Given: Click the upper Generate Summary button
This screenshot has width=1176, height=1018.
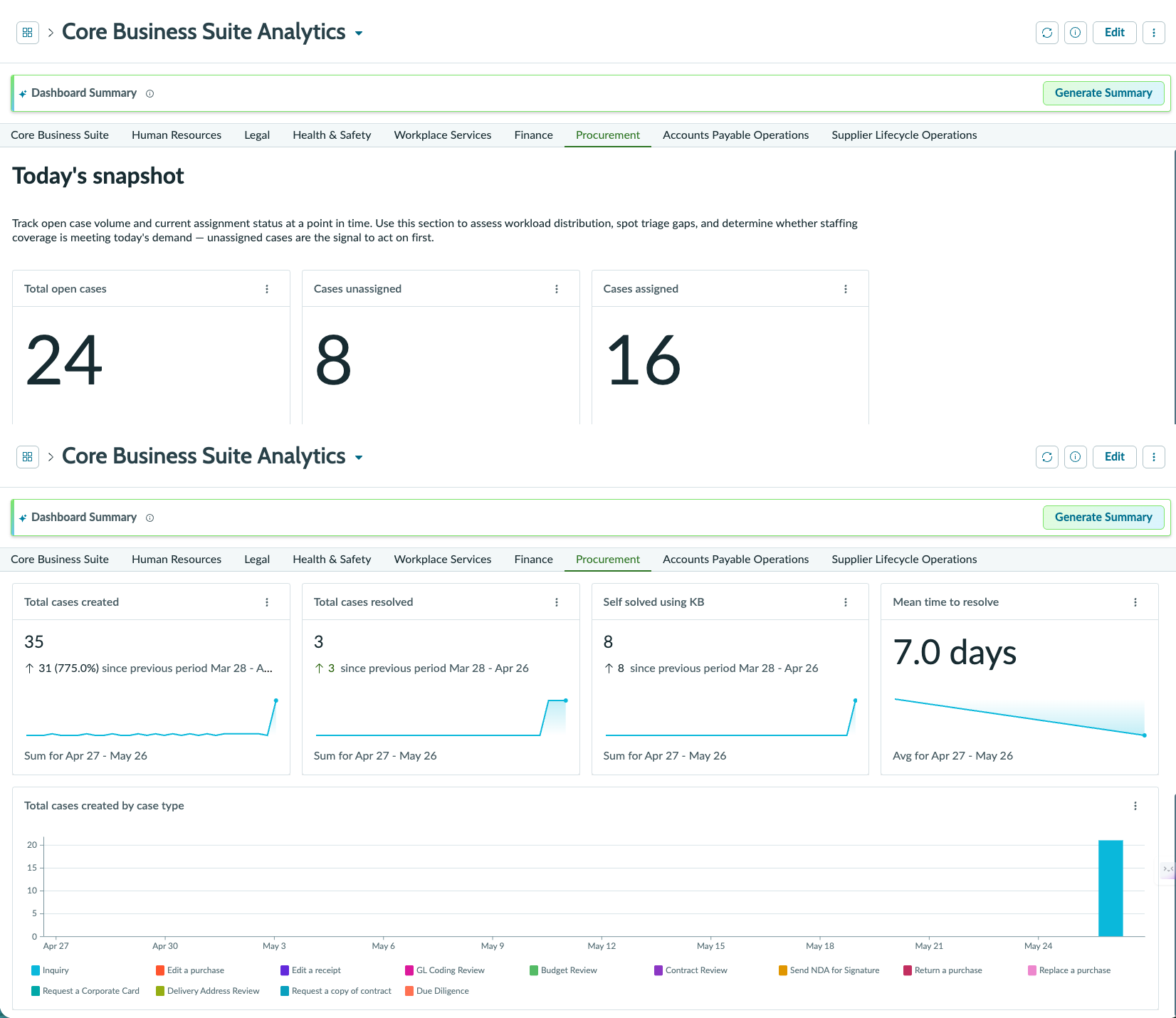Looking at the screenshot, I should coord(1103,93).
